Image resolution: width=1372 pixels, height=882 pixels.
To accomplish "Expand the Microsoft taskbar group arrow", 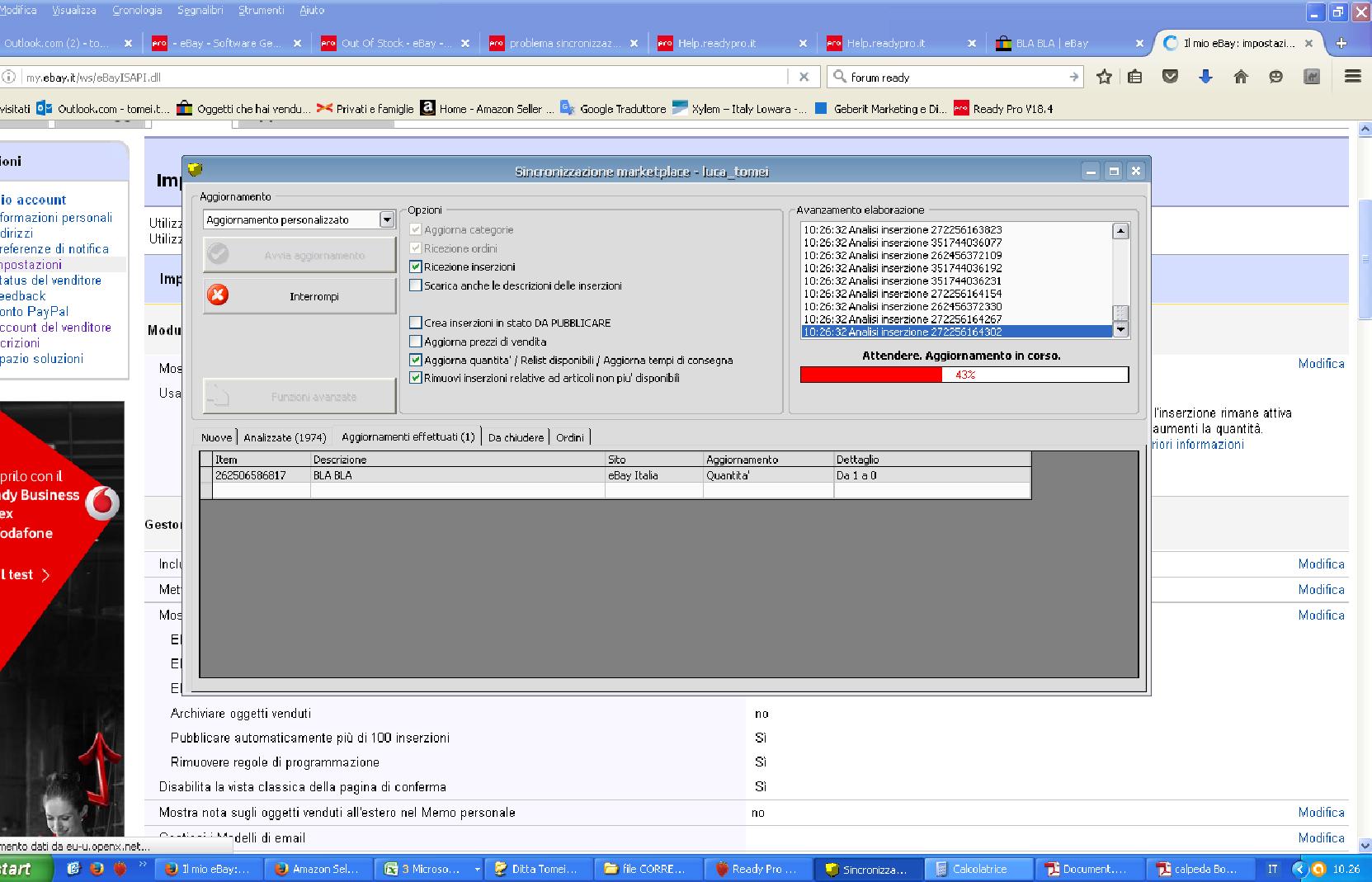I will pyautogui.click(x=476, y=869).
